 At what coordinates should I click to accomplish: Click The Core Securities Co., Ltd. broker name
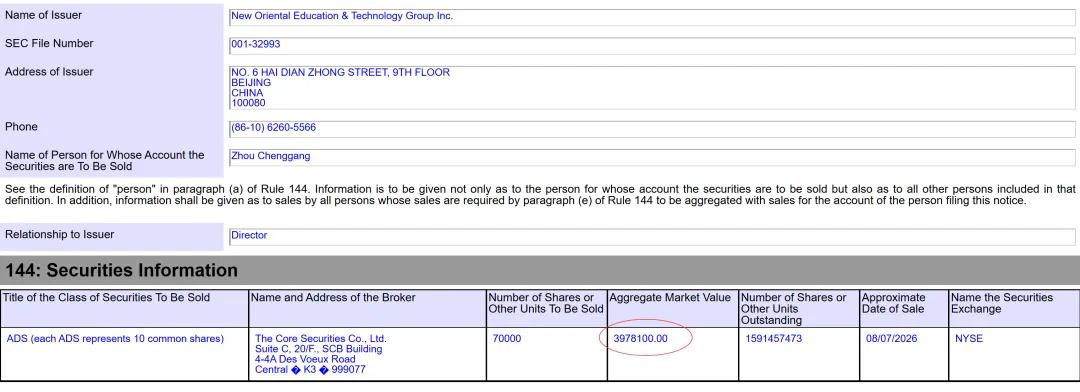321,338
